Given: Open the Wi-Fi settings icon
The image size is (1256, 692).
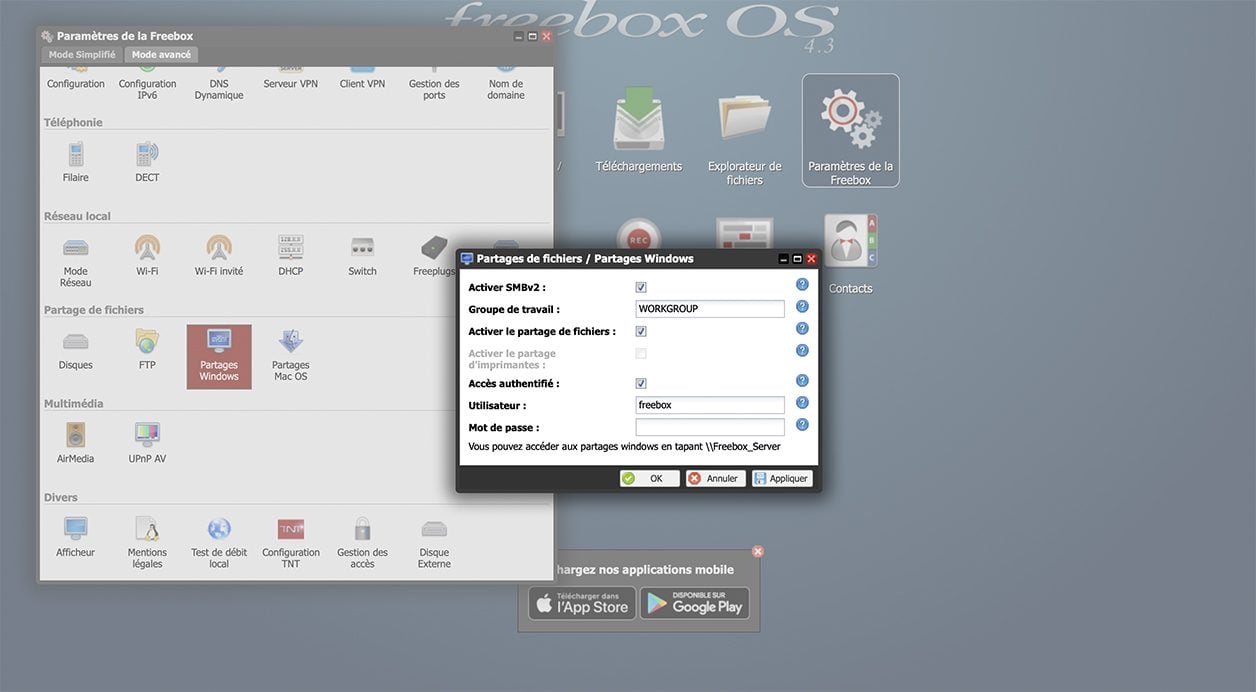Looking at the screenshot, I should (x=147, y=256).
